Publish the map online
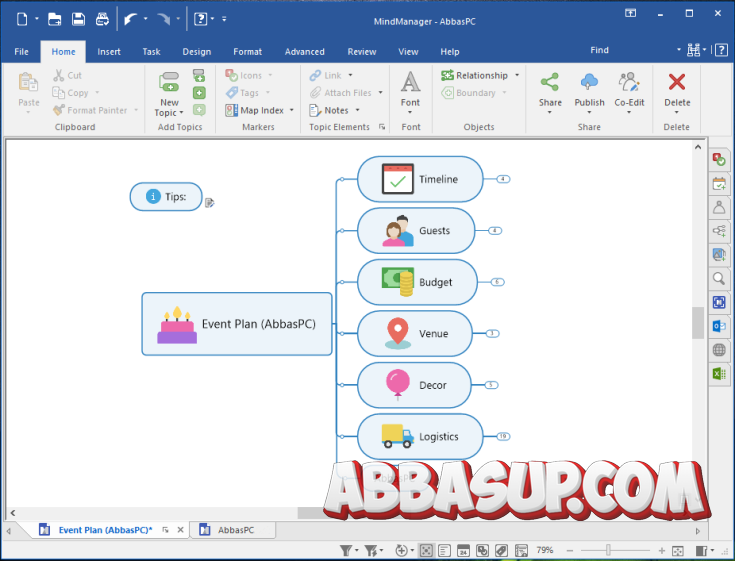735x561 pixels. [x=589, y=93]
